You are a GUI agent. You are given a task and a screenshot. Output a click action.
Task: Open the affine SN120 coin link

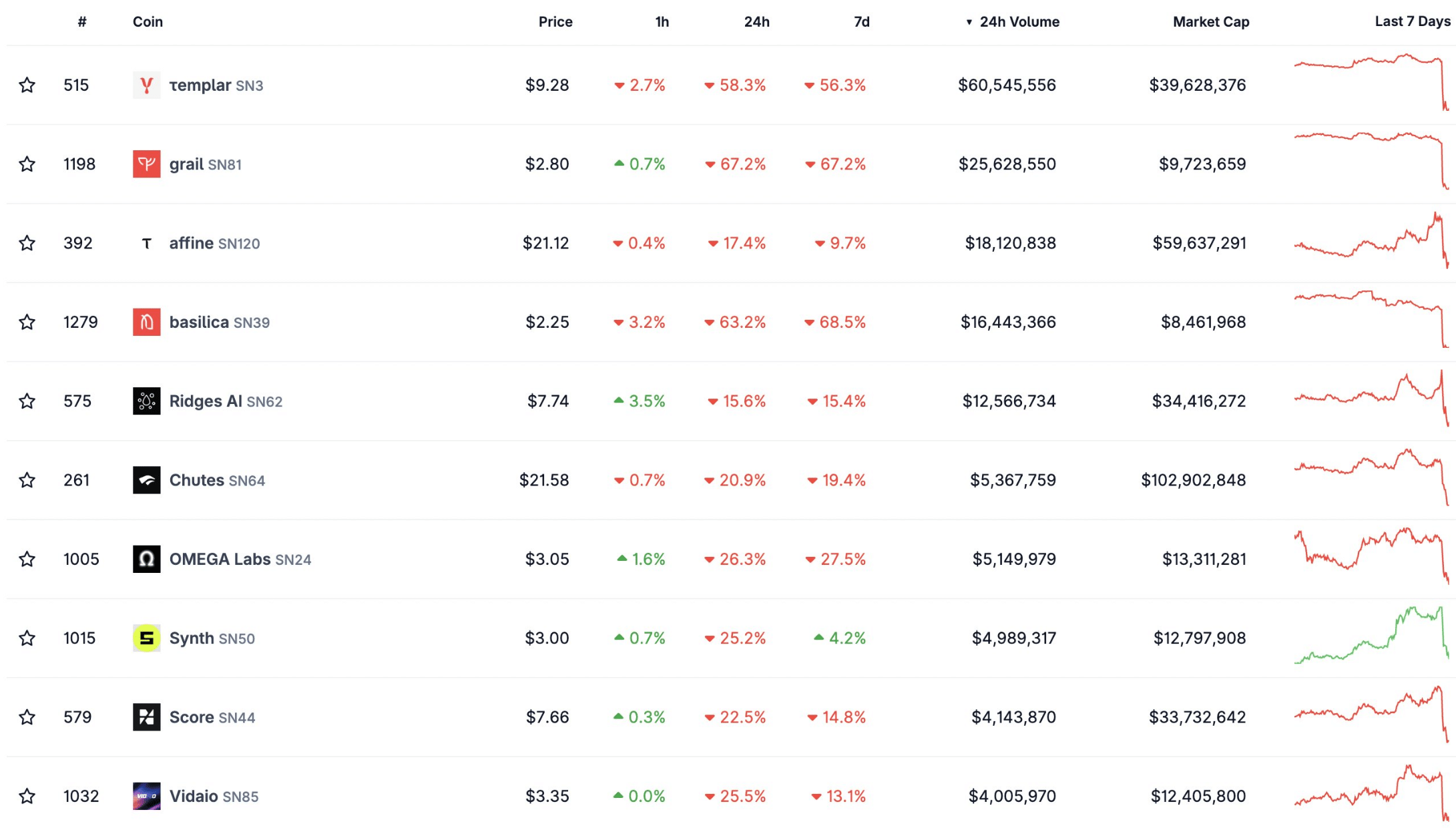coord(214,244)
